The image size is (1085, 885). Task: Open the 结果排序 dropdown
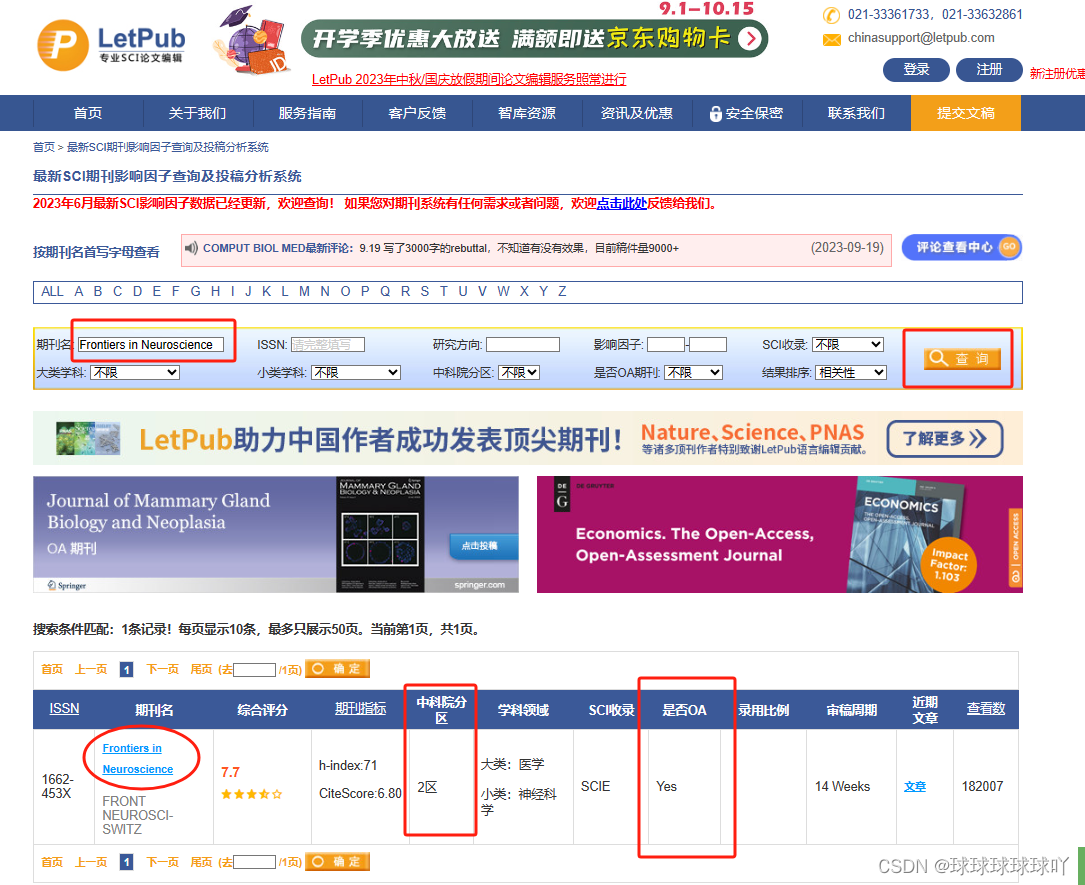click(850, 372)
